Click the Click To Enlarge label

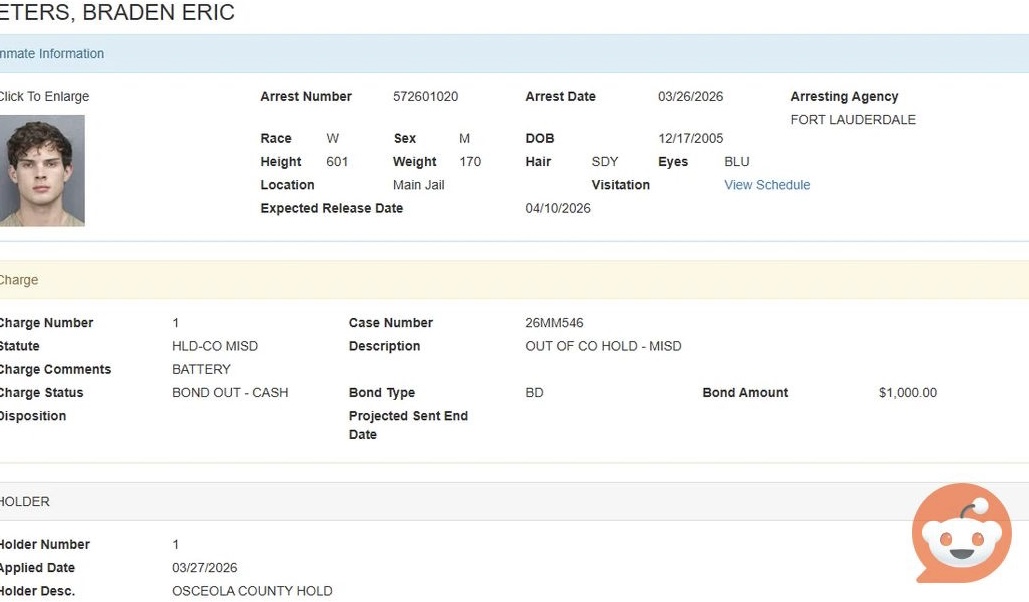pos(44,97)
